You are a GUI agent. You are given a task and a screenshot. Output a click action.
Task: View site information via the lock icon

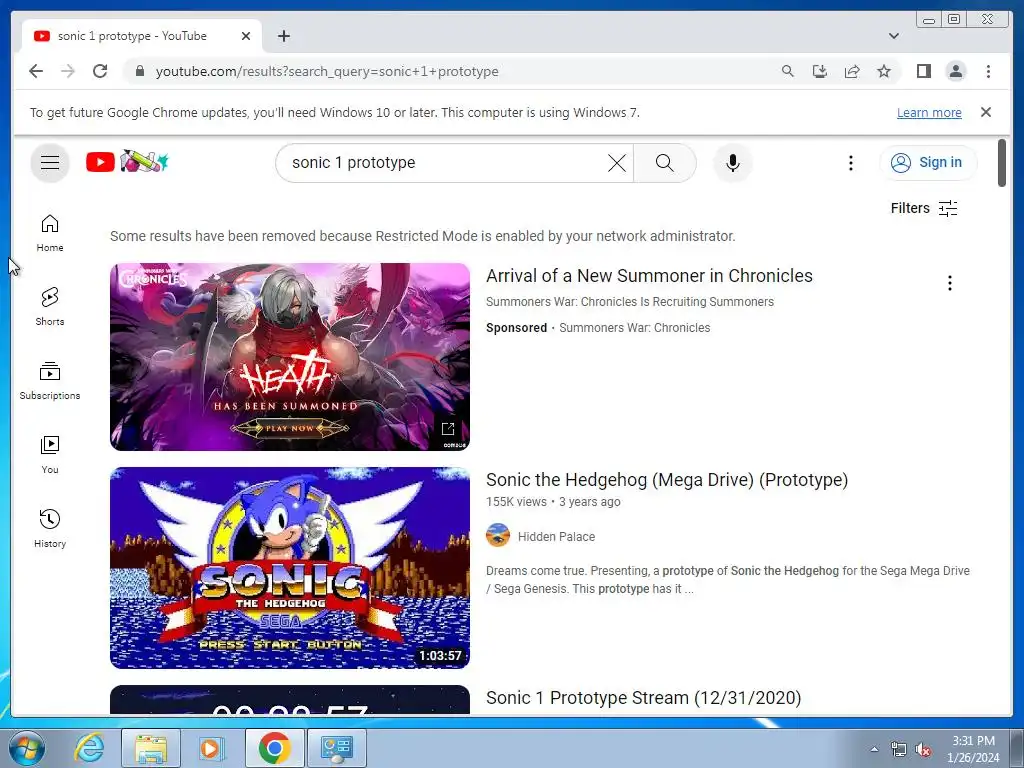[139, 71]
